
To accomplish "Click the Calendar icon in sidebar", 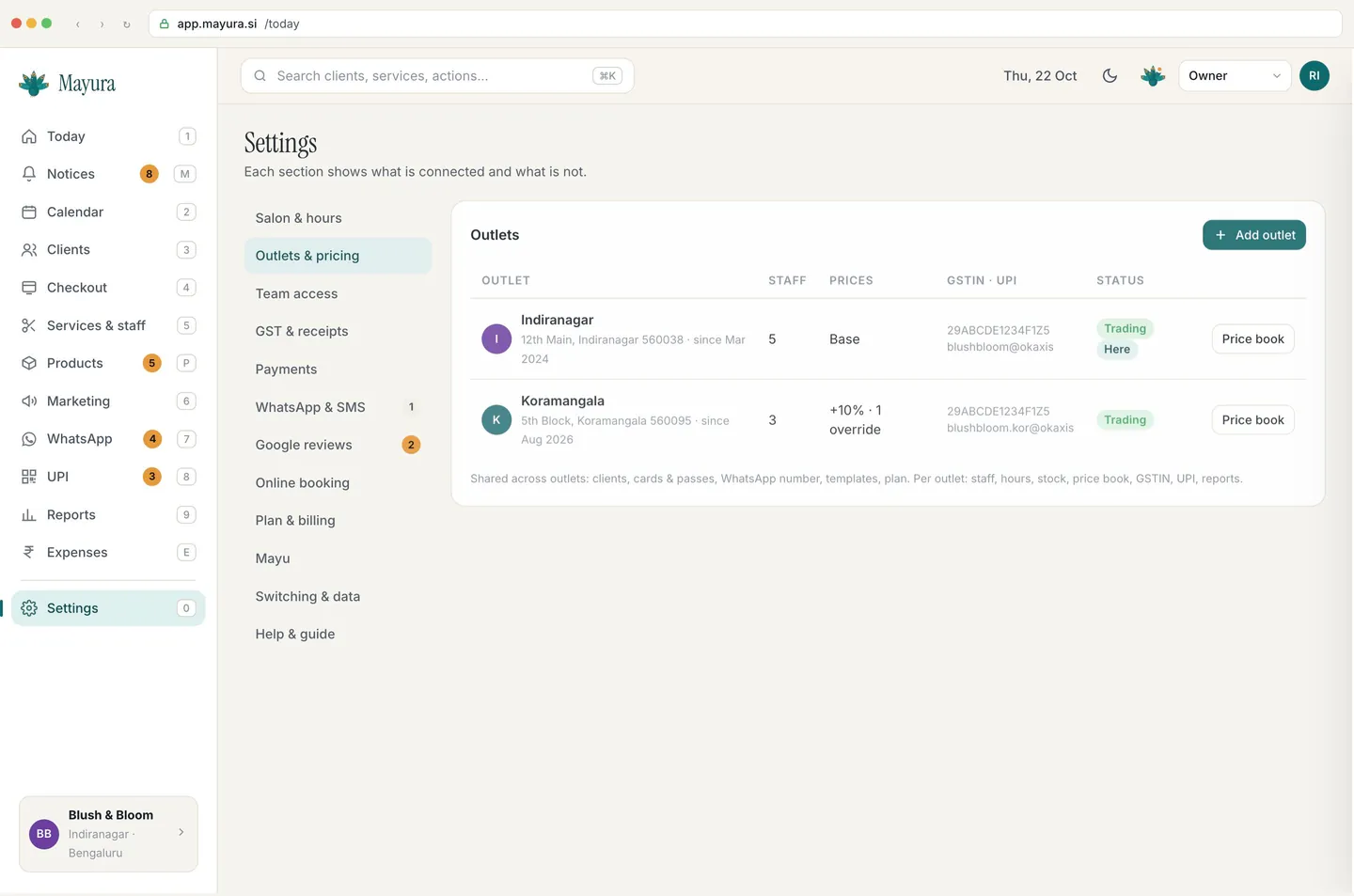I will point(29,212).
